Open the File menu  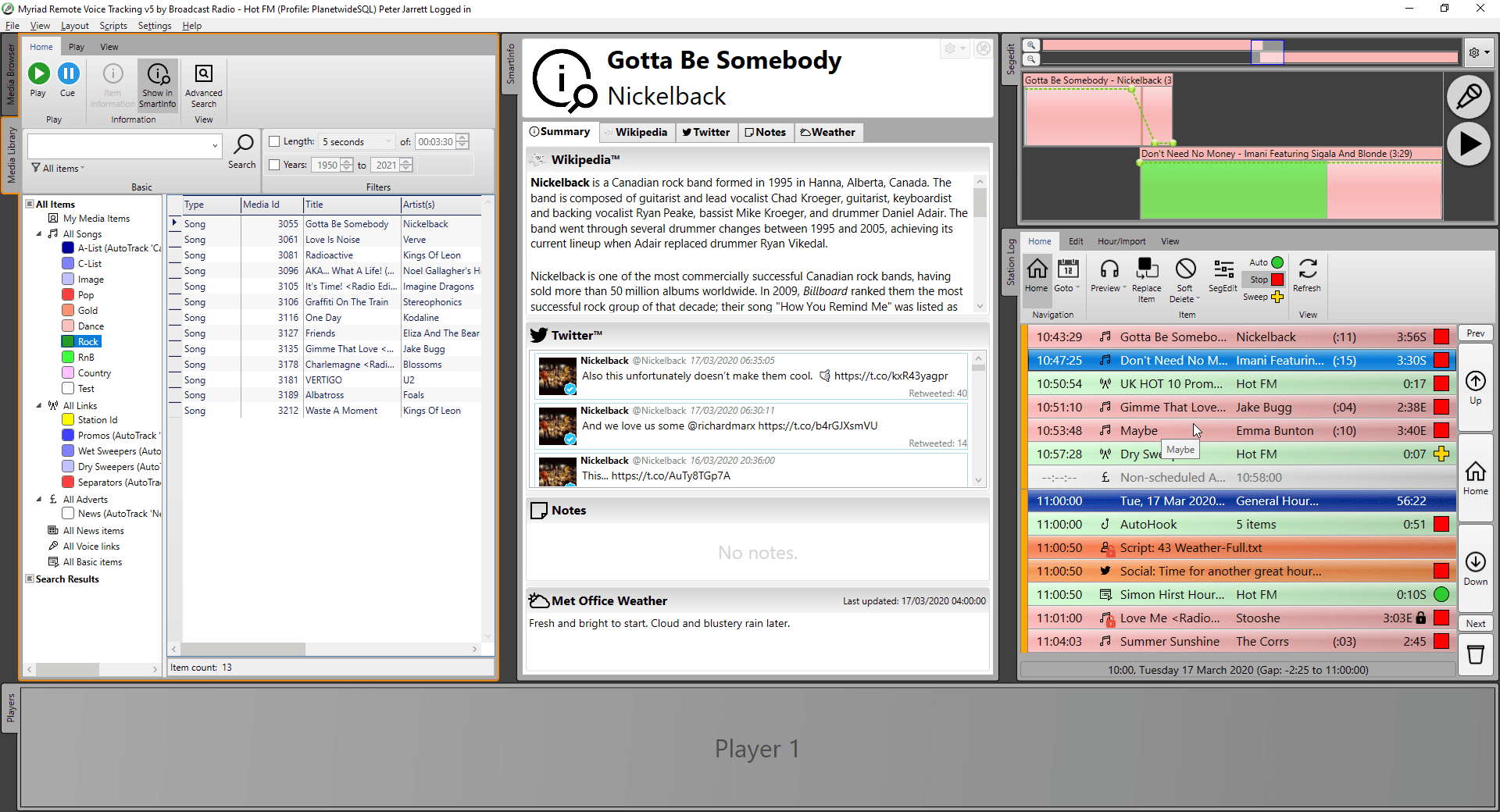pyautogui.click(x=12, y=26)
